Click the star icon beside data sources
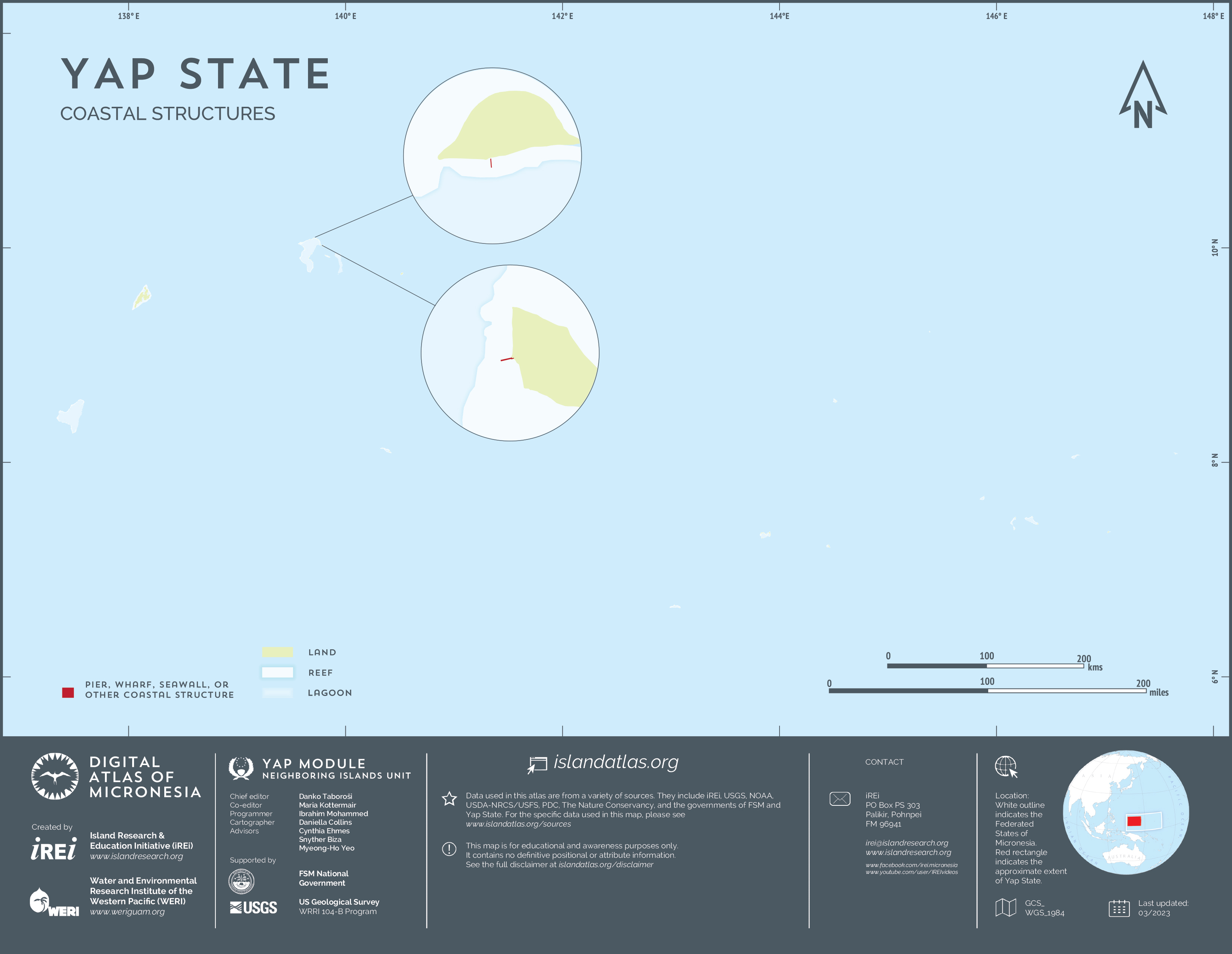1232x954 pixels. [x=449, y=799]
